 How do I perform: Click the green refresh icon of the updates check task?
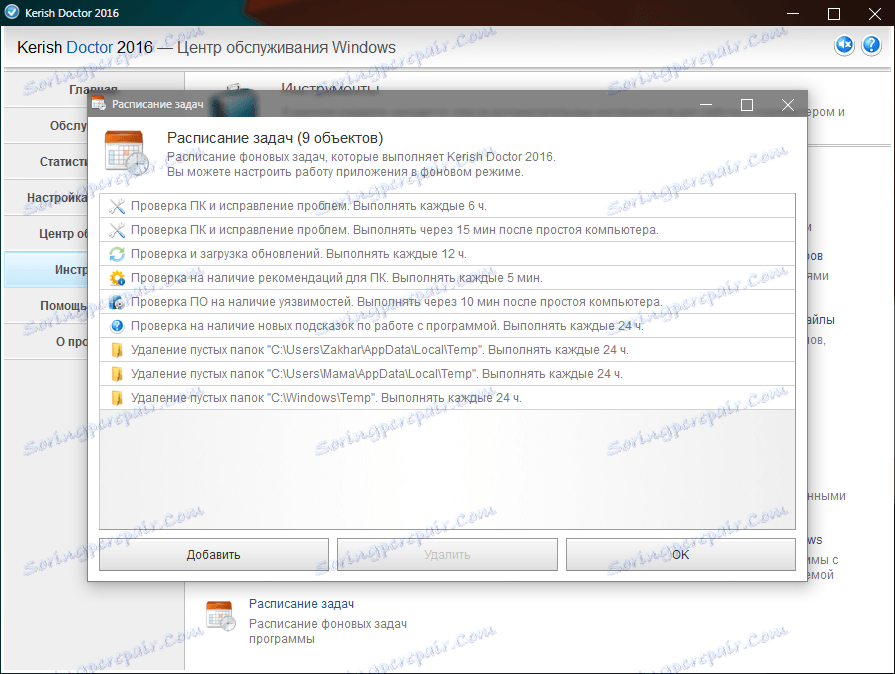pyautogui.click(x=117, y=254)
